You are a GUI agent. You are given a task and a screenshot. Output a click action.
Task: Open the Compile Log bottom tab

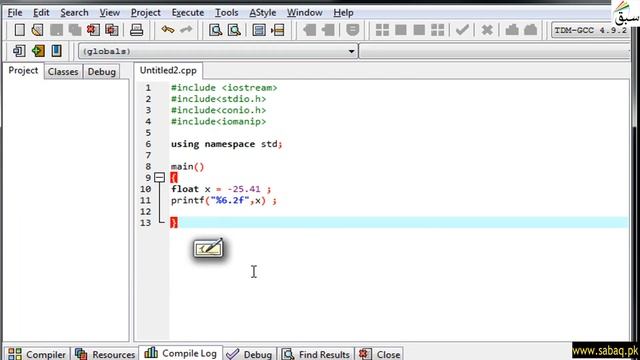pyautogui.click(x=181, y=353)
